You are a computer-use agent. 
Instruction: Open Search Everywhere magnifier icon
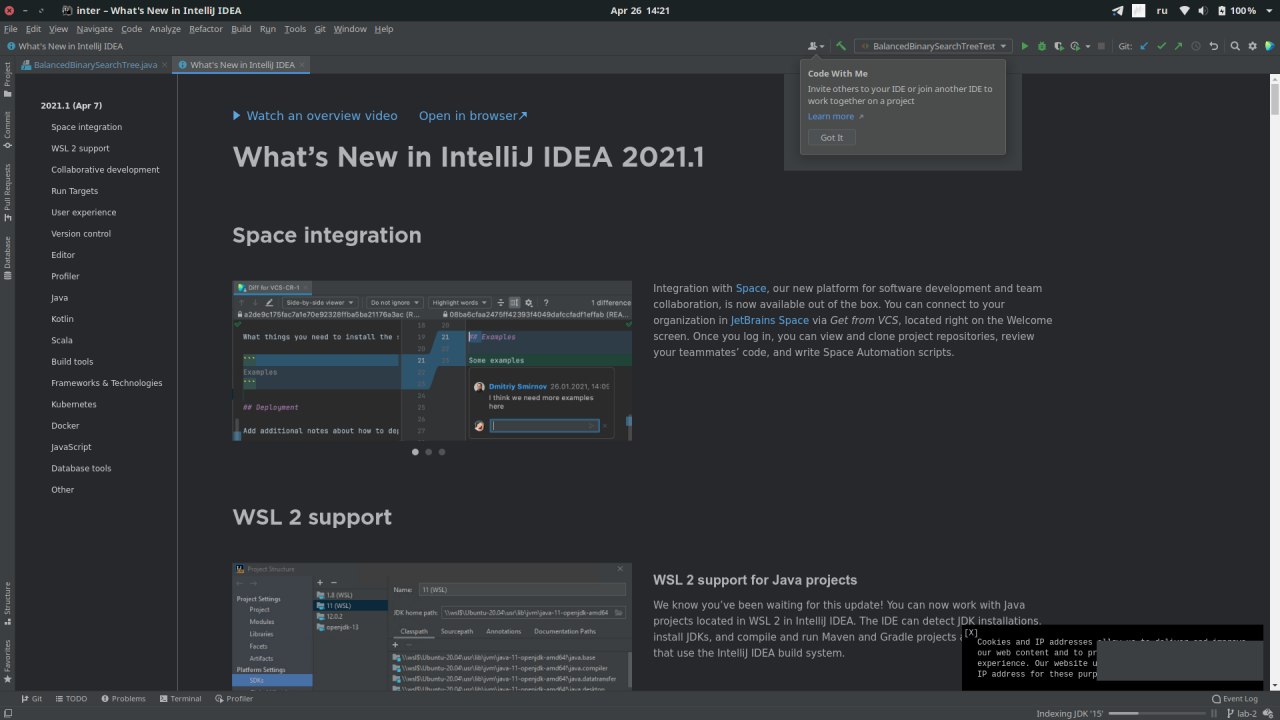click(1235, 46)
